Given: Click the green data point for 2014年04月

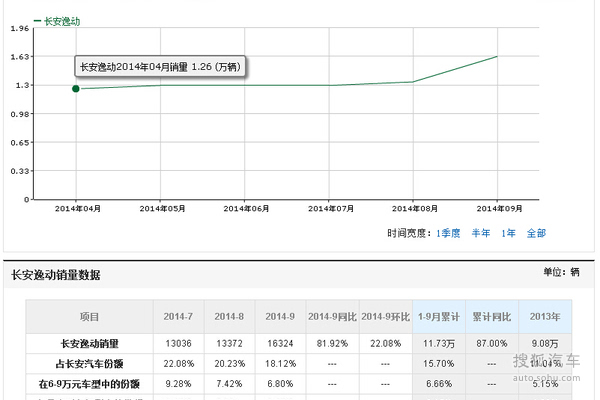Looking at the screenshot, I should 75,89.
